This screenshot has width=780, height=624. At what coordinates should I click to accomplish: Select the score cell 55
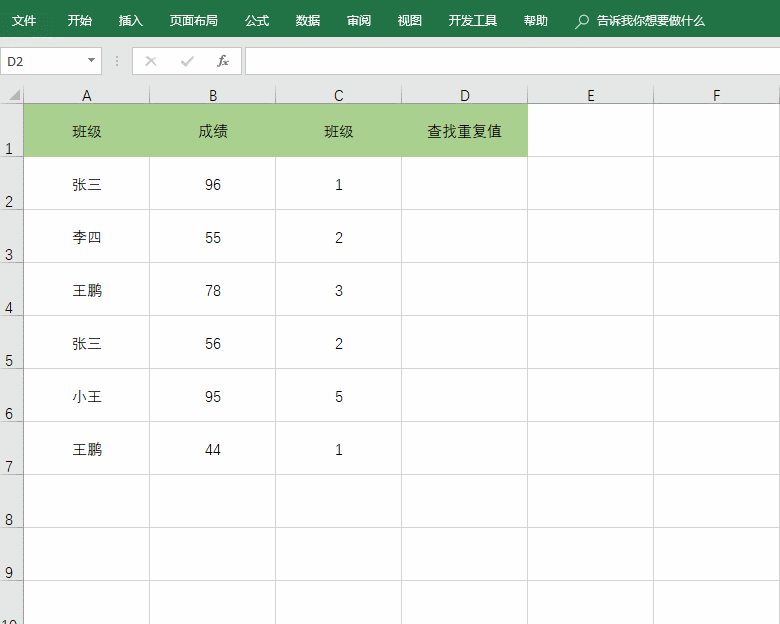point(212,236)
